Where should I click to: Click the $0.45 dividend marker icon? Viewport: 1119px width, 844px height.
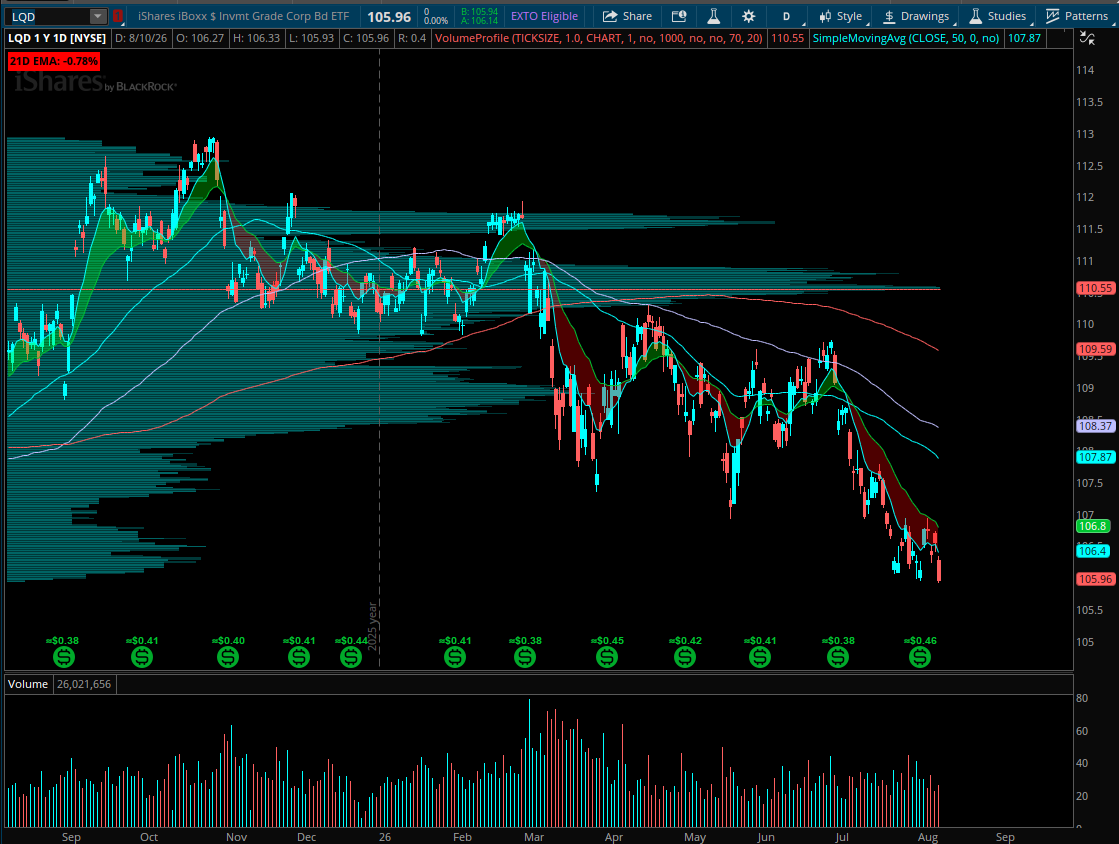click(607, 657)
